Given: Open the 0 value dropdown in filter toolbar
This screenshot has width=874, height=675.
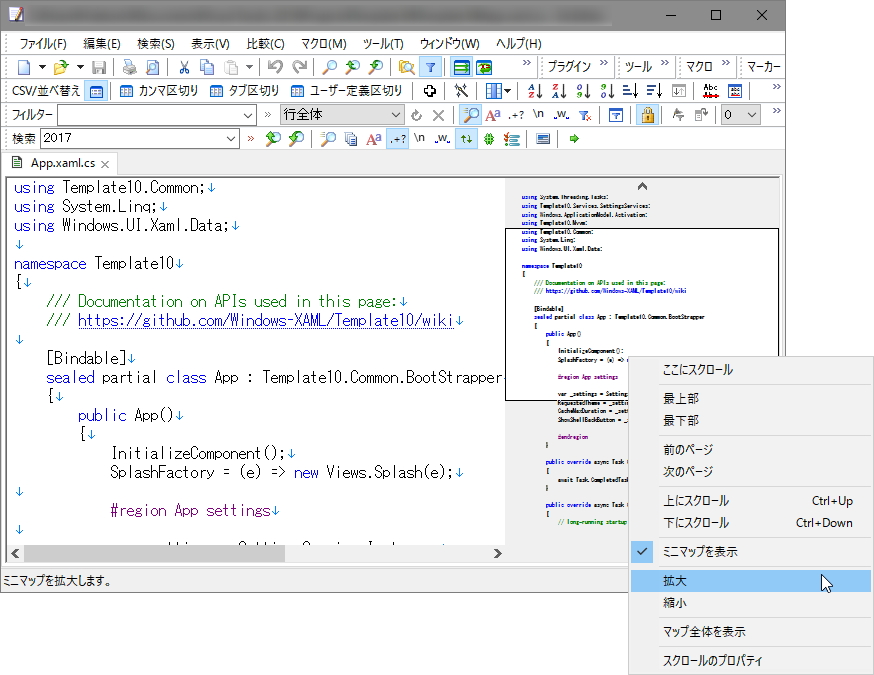Looking at the screenshot, I should pyautogui.click(x=752, y=115).
